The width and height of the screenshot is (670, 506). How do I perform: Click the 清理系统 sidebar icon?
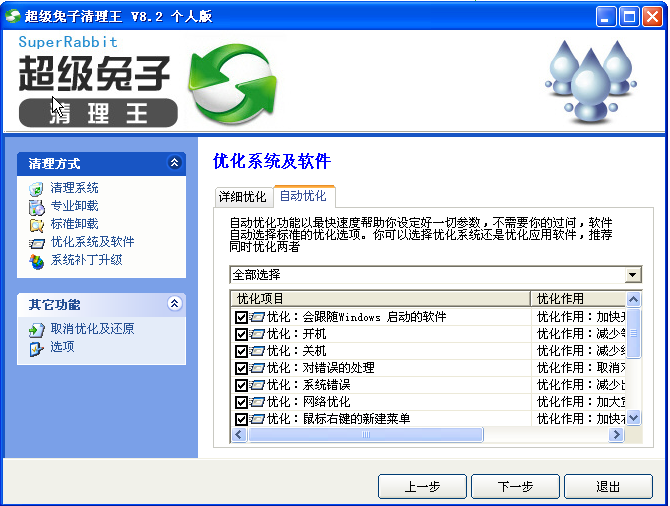pyautogui.click(x=36, y=188)
